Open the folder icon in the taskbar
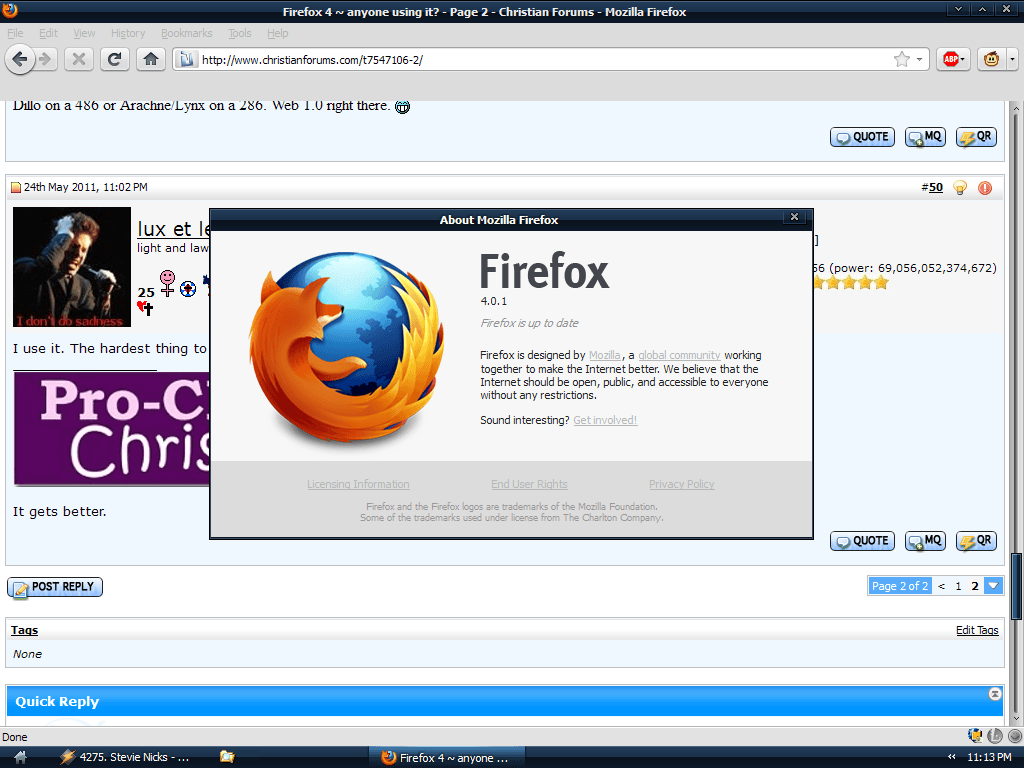Viewport: 1024px width, 768px height. pos(227,757)
